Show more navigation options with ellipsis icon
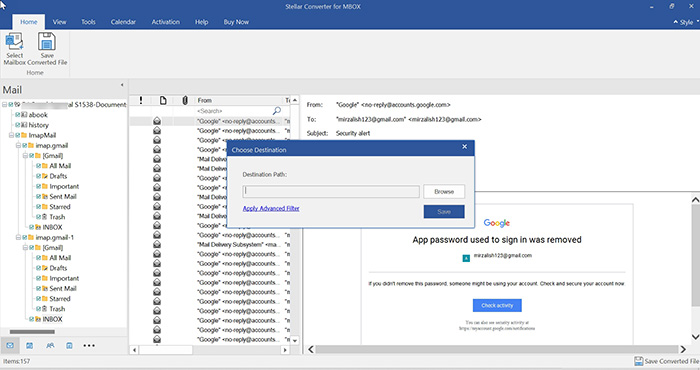 pyautogui.click(x=89, y=345)
